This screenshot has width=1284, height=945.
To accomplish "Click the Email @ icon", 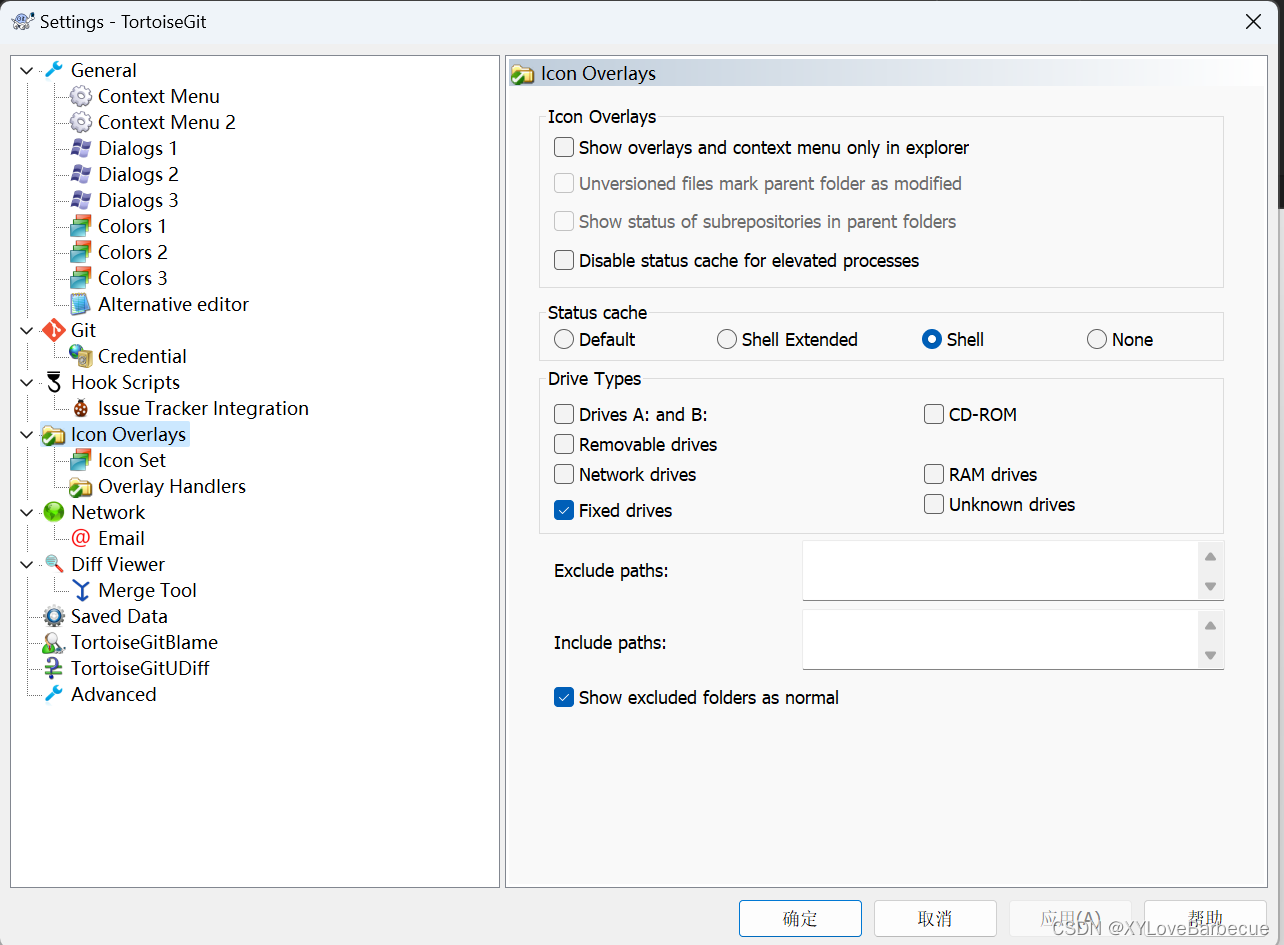I will tap(81, 538).
